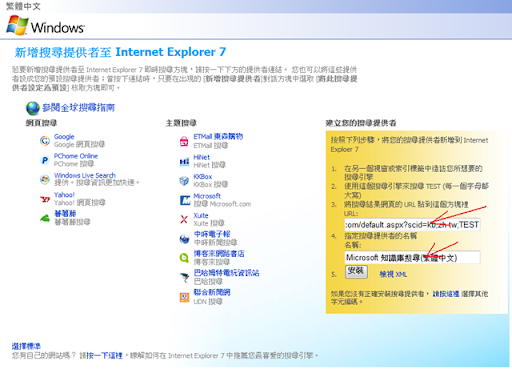The image size is (512, 369).
Task: Click the 安裝 install button
Action: (x=356, y=271)
